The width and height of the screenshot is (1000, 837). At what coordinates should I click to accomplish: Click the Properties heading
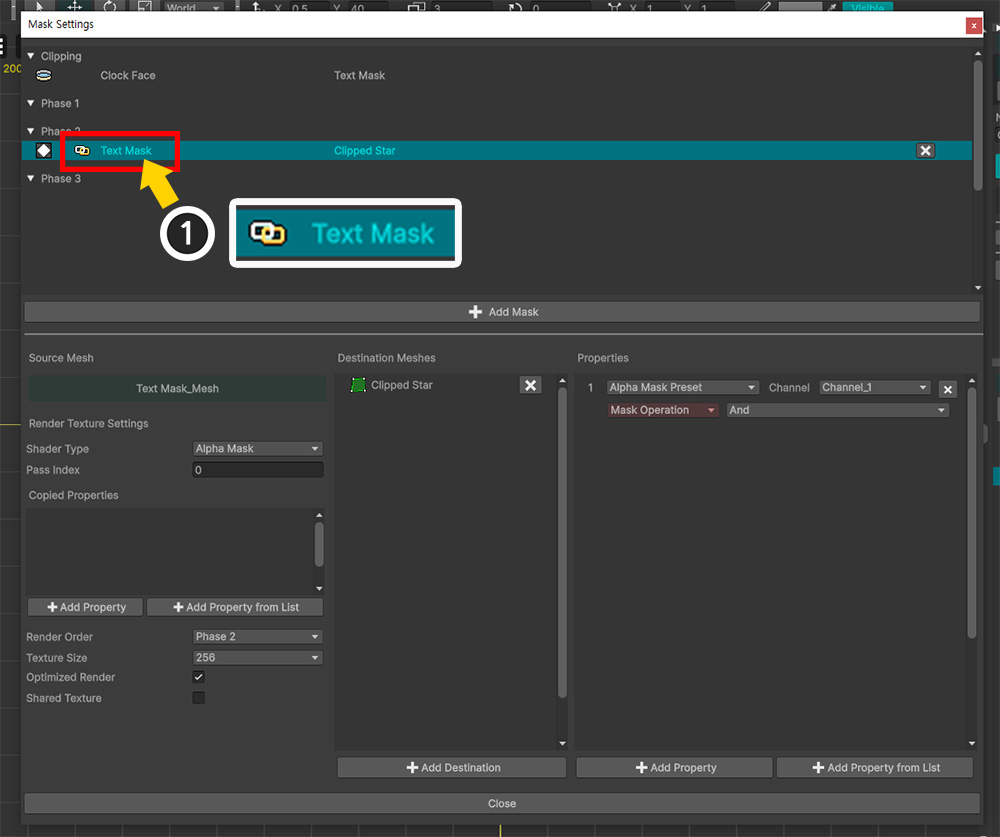click(x=603, y=358)
